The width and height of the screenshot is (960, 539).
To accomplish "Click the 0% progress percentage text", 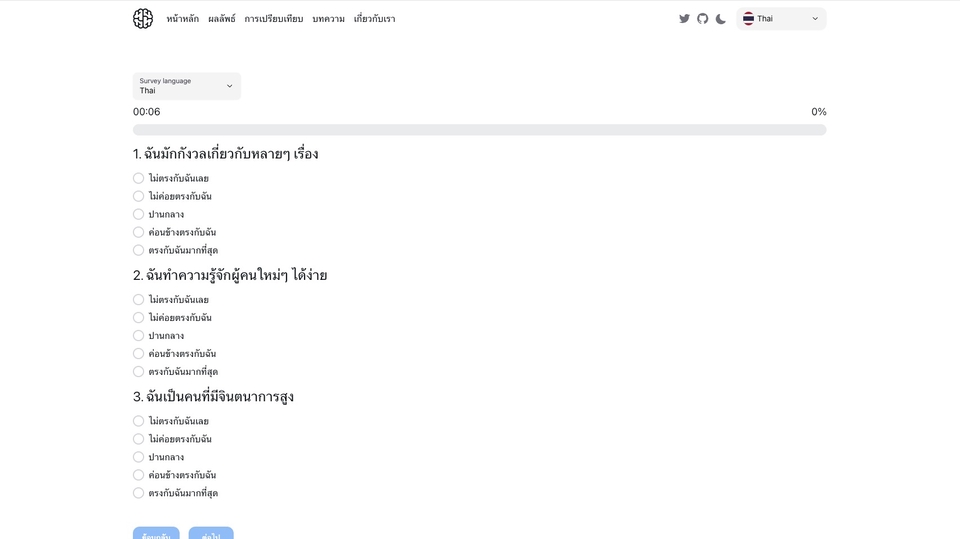I will (x=819, y=111).
